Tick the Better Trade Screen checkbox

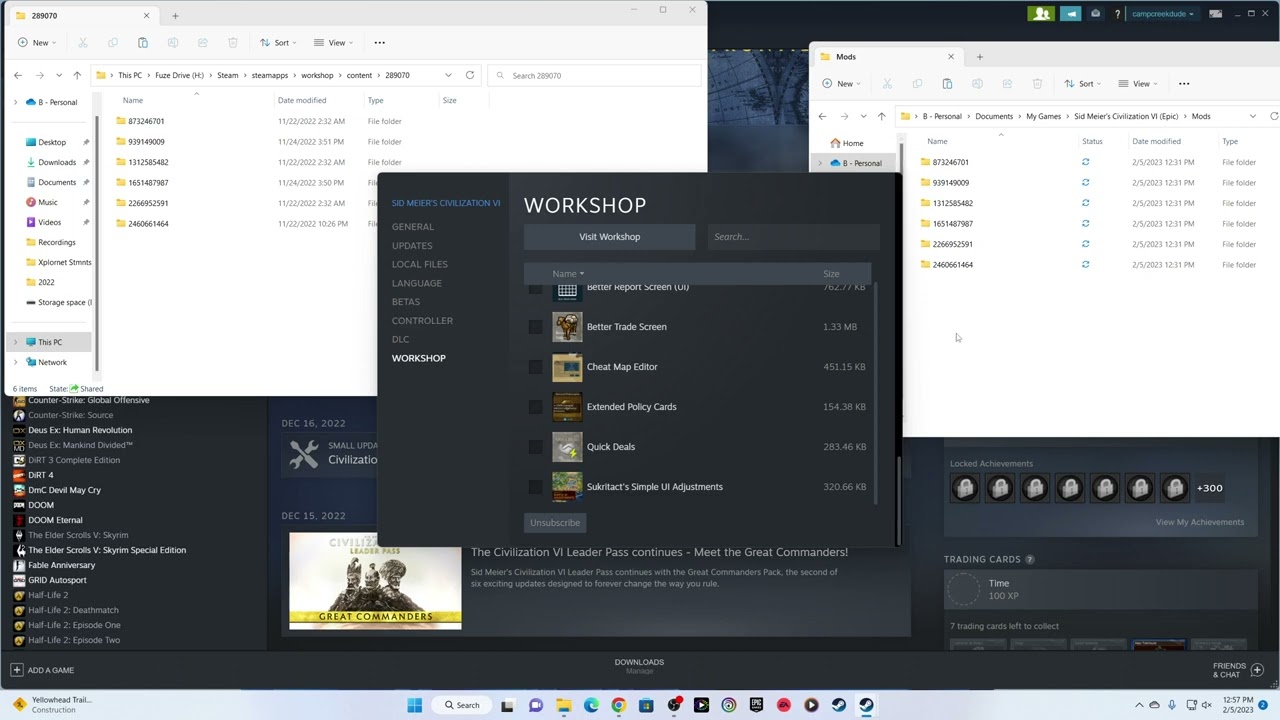pyautogui.click(x=536, y=327)
